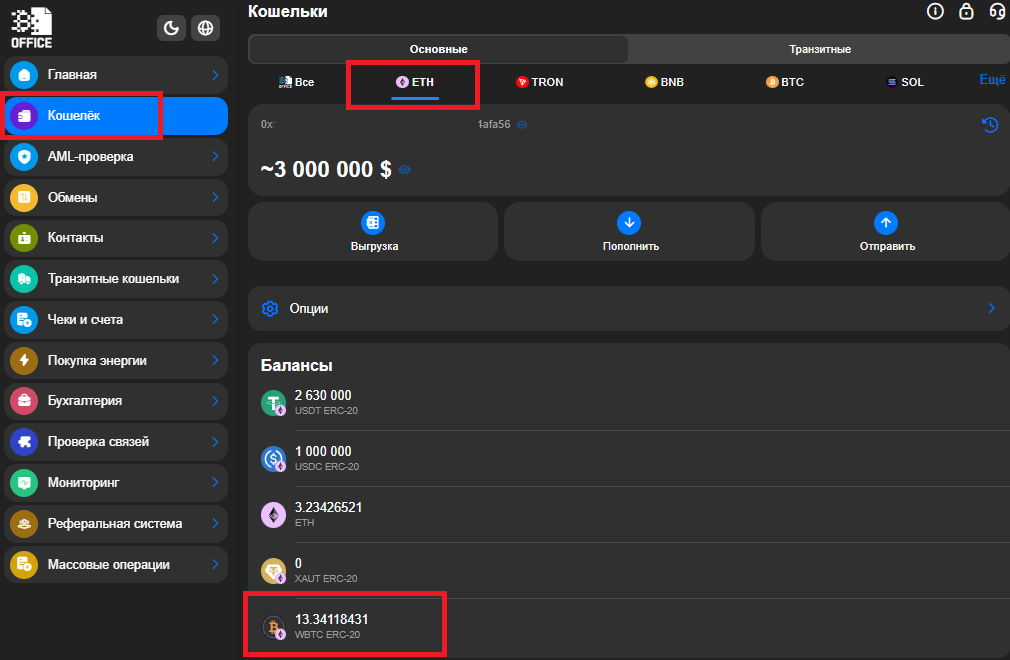Select the TRON network tab
Viewport: 1010px width, 660px height.
[540, 82]
